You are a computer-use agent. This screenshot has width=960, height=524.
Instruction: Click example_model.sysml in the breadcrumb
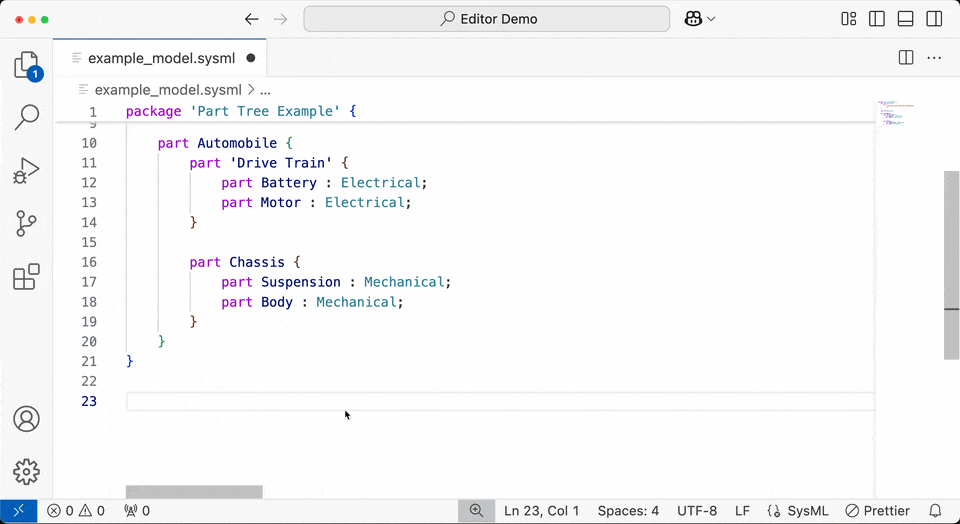tap(167, 89)
